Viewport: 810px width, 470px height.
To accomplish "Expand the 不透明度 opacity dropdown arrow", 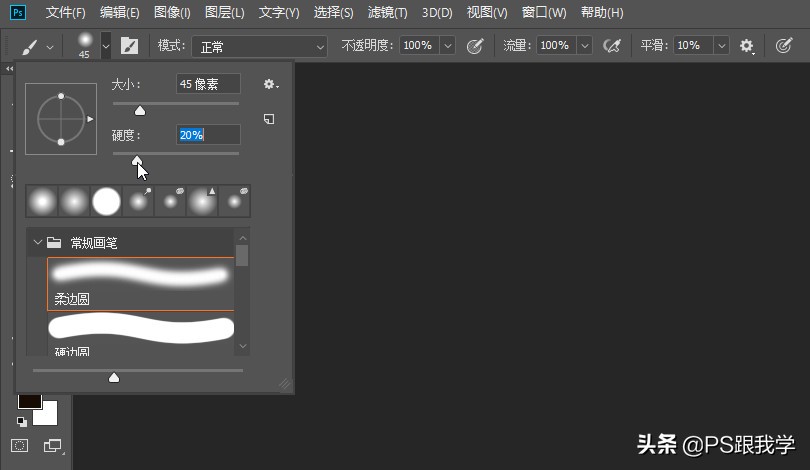I will 447,46.
